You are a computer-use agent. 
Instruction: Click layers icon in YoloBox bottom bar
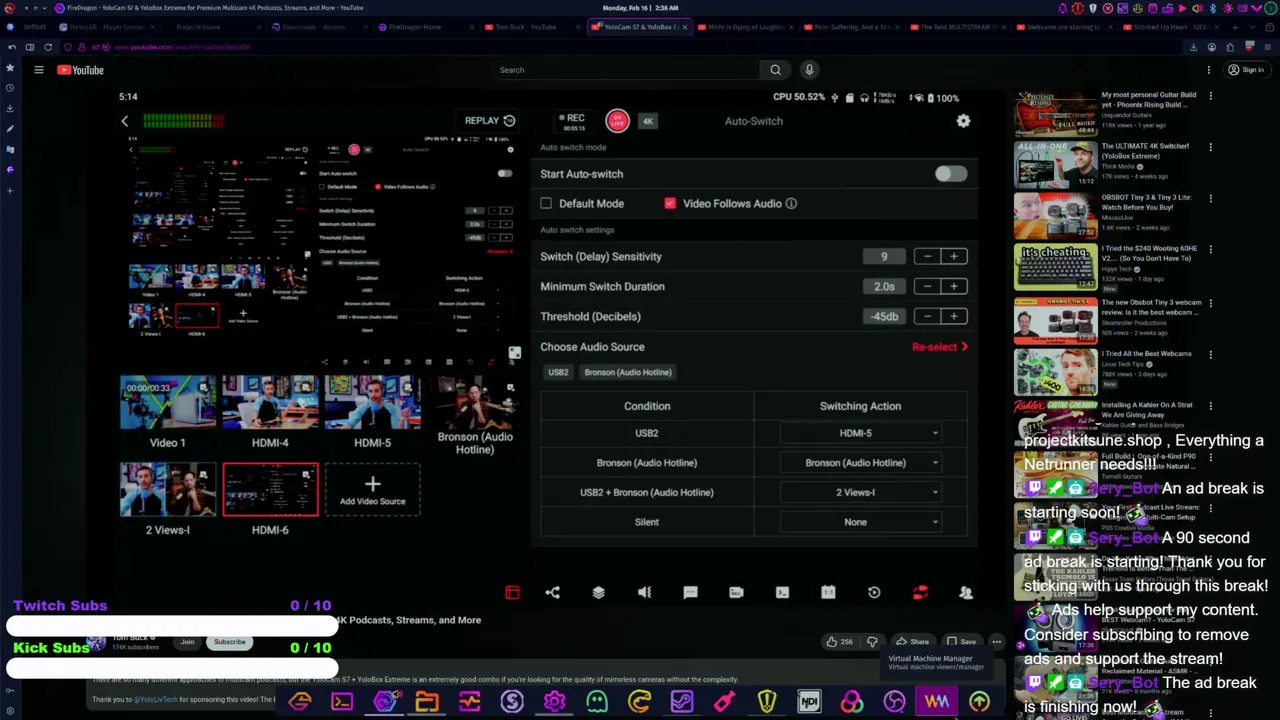tap(598, 593)
